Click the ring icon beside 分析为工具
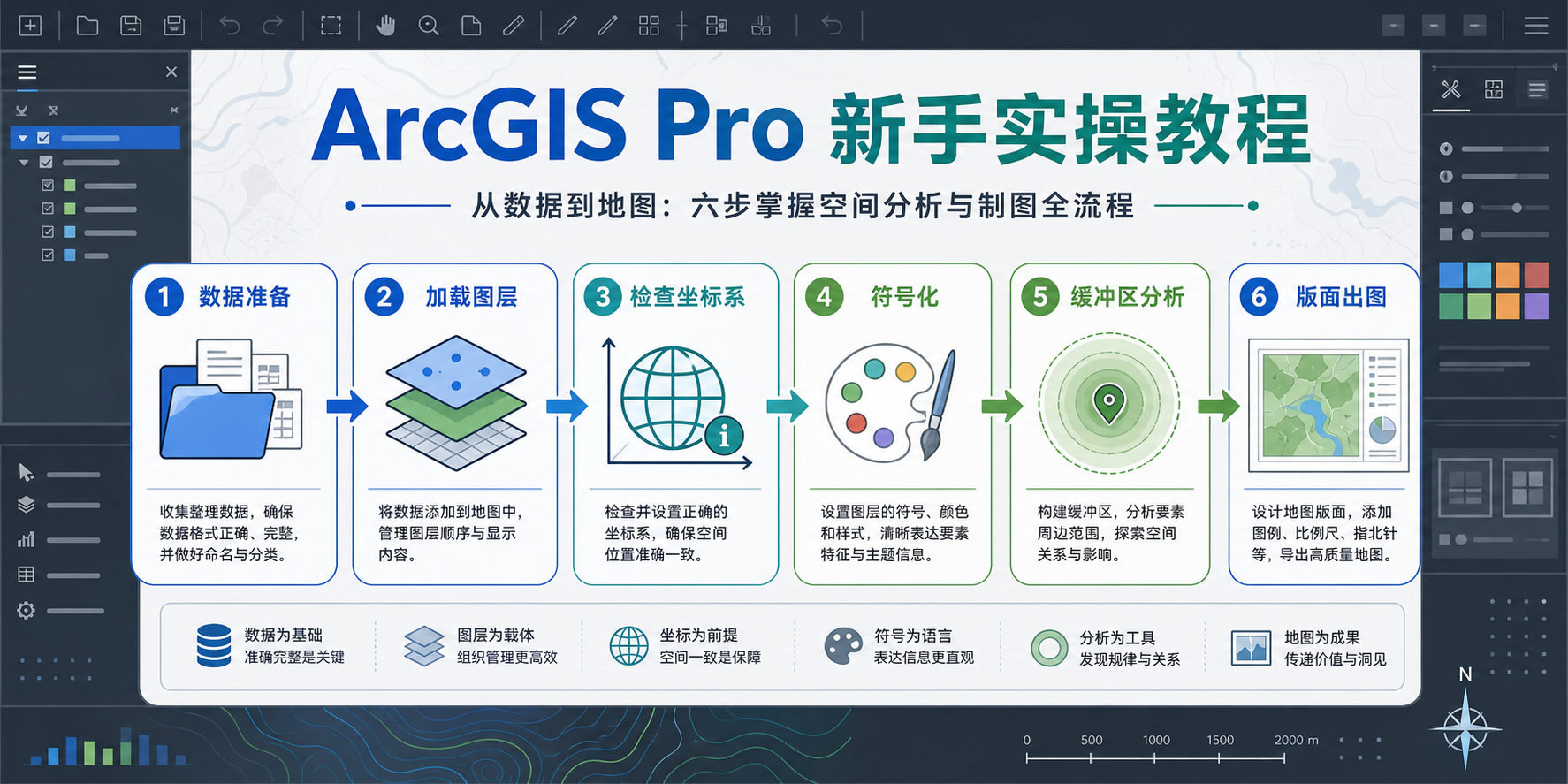 [1049, 648]
